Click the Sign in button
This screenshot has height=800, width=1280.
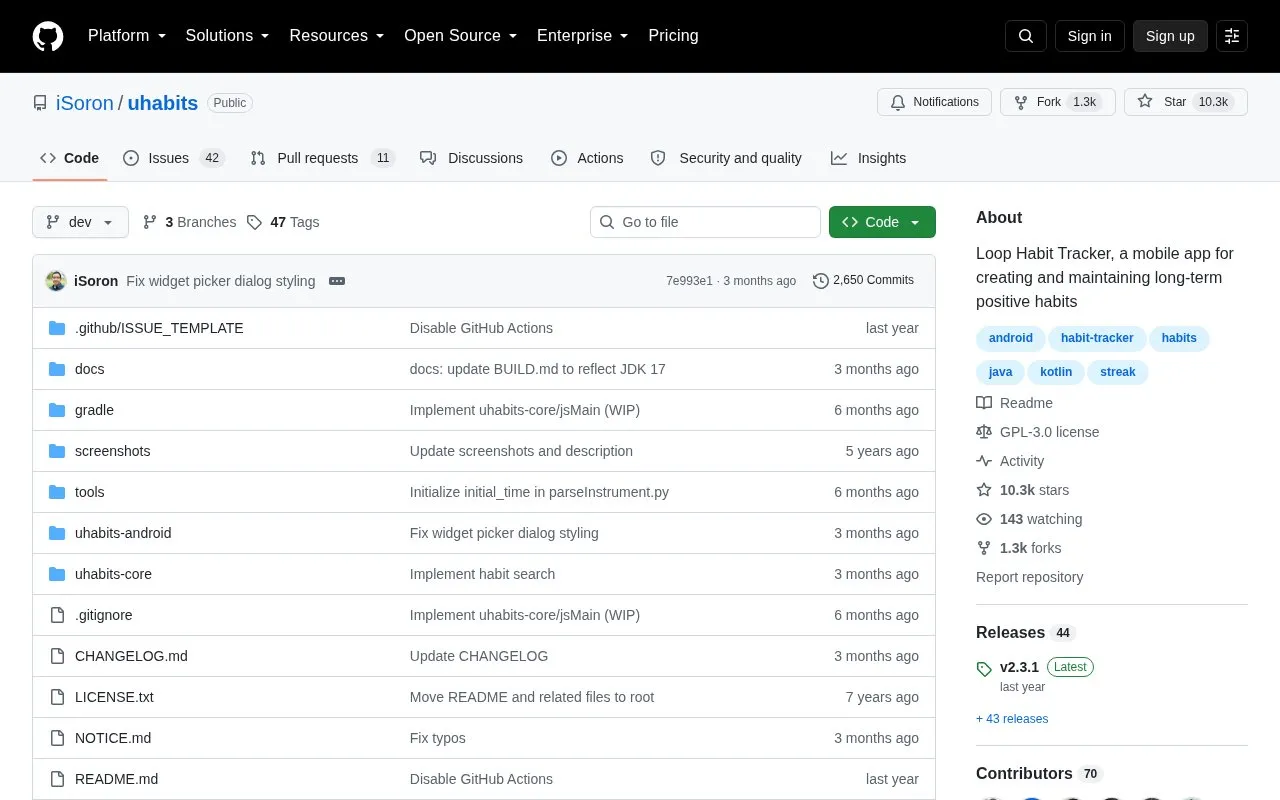click(1089, 36)
